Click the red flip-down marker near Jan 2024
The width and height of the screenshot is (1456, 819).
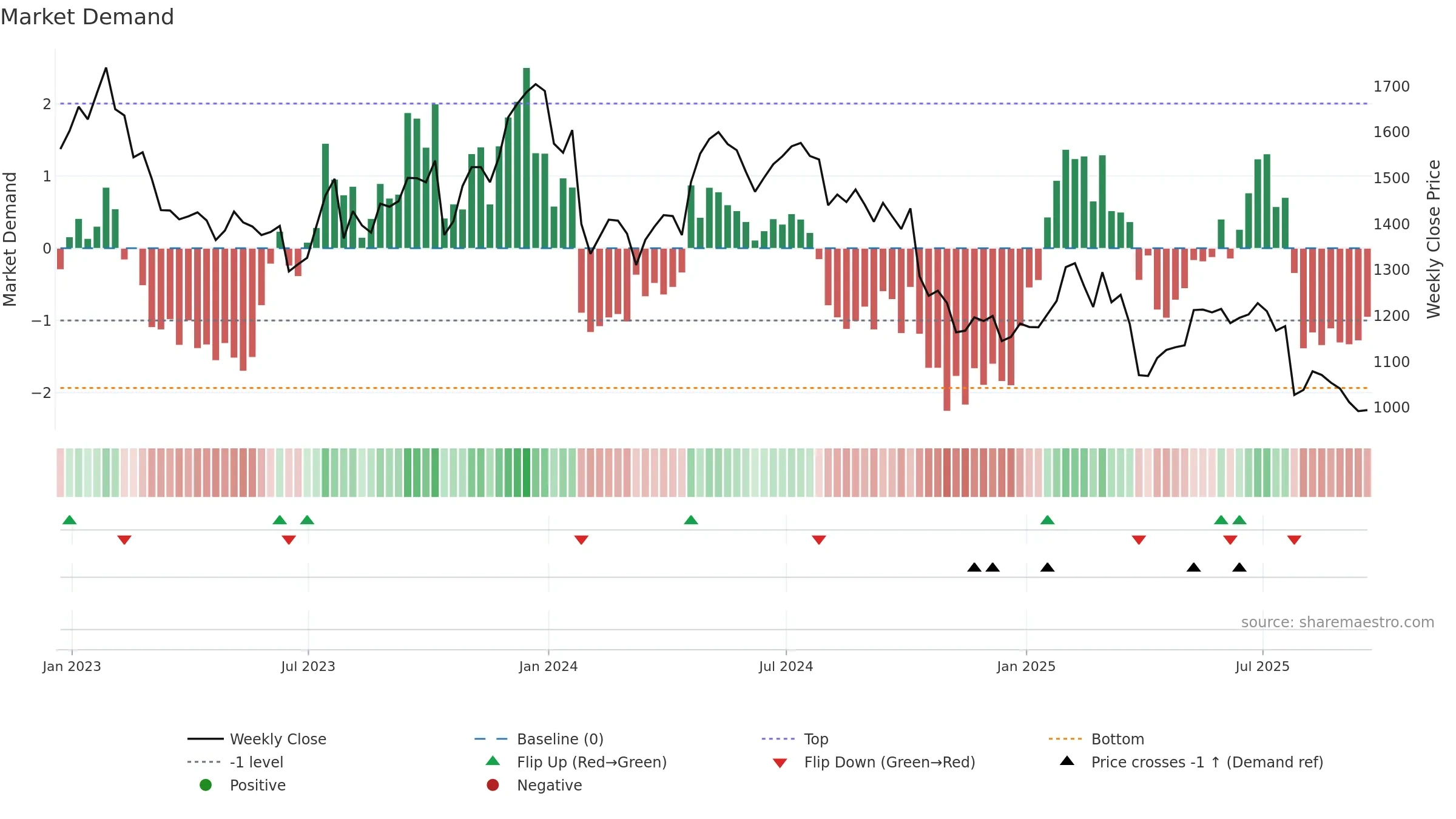pos(581,540)
